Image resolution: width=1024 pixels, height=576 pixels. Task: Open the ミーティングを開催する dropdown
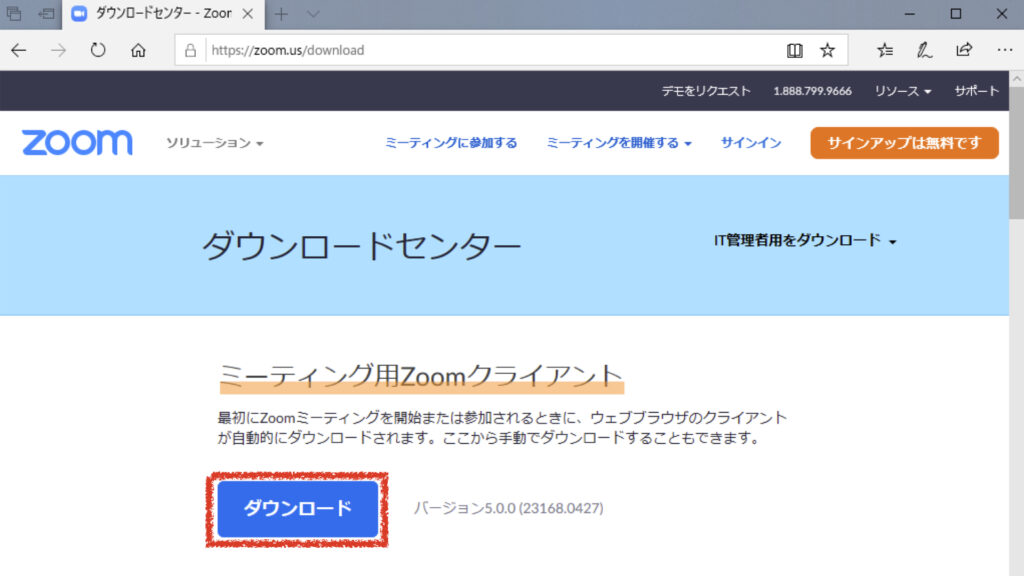(x=619, y=143)
